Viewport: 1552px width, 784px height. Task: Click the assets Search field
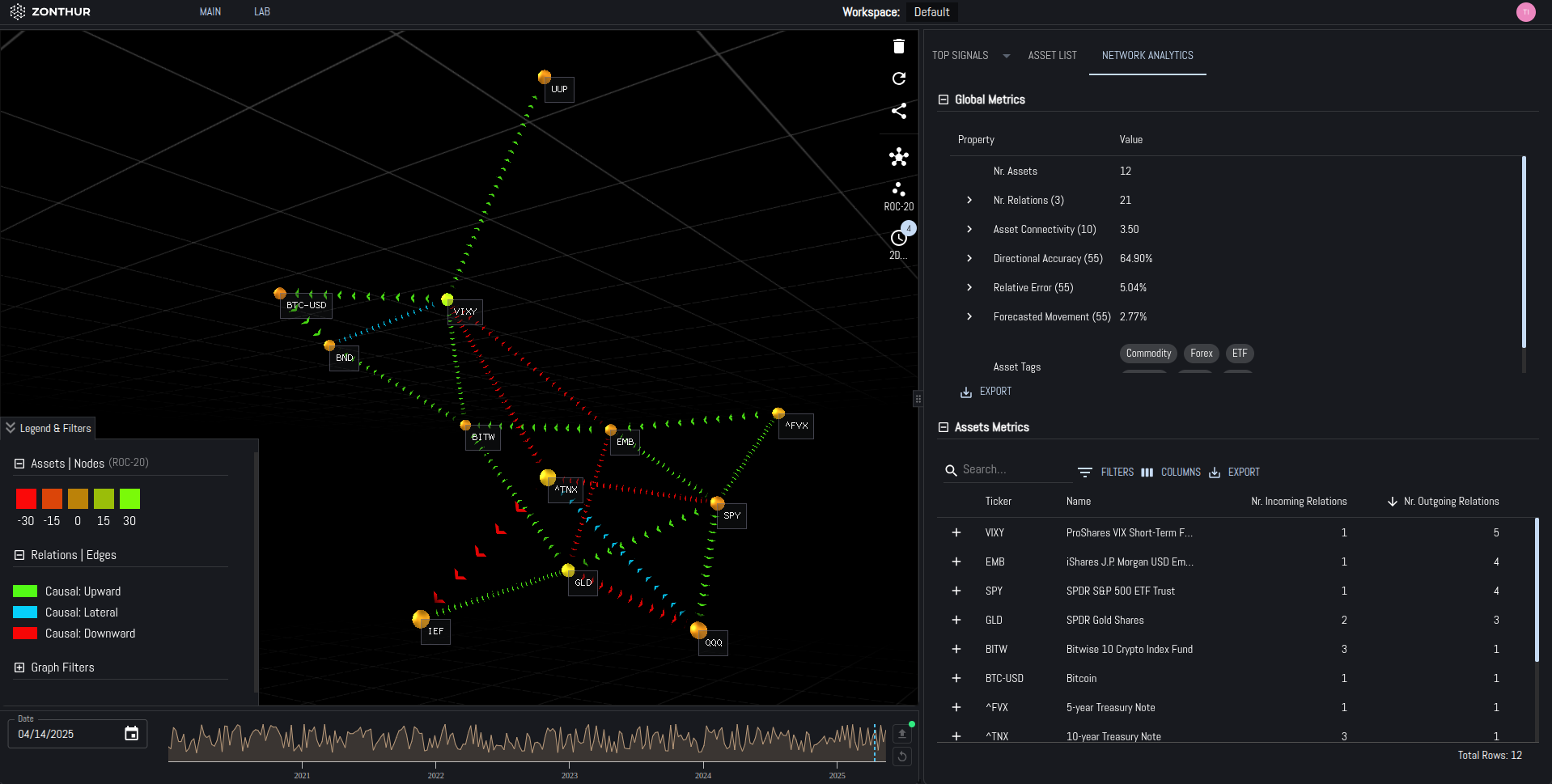(x=1007, y=470)
